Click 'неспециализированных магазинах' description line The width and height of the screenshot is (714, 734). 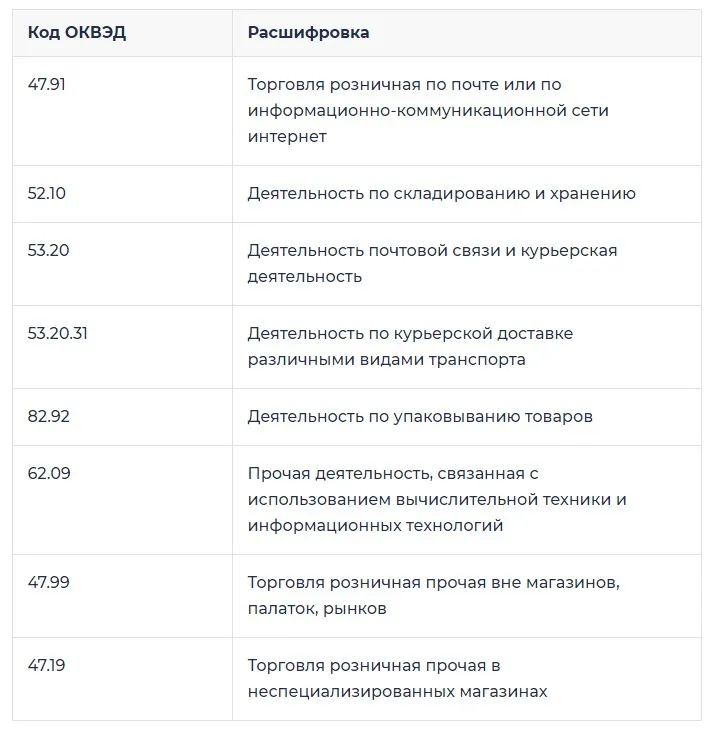click(397, 691)
